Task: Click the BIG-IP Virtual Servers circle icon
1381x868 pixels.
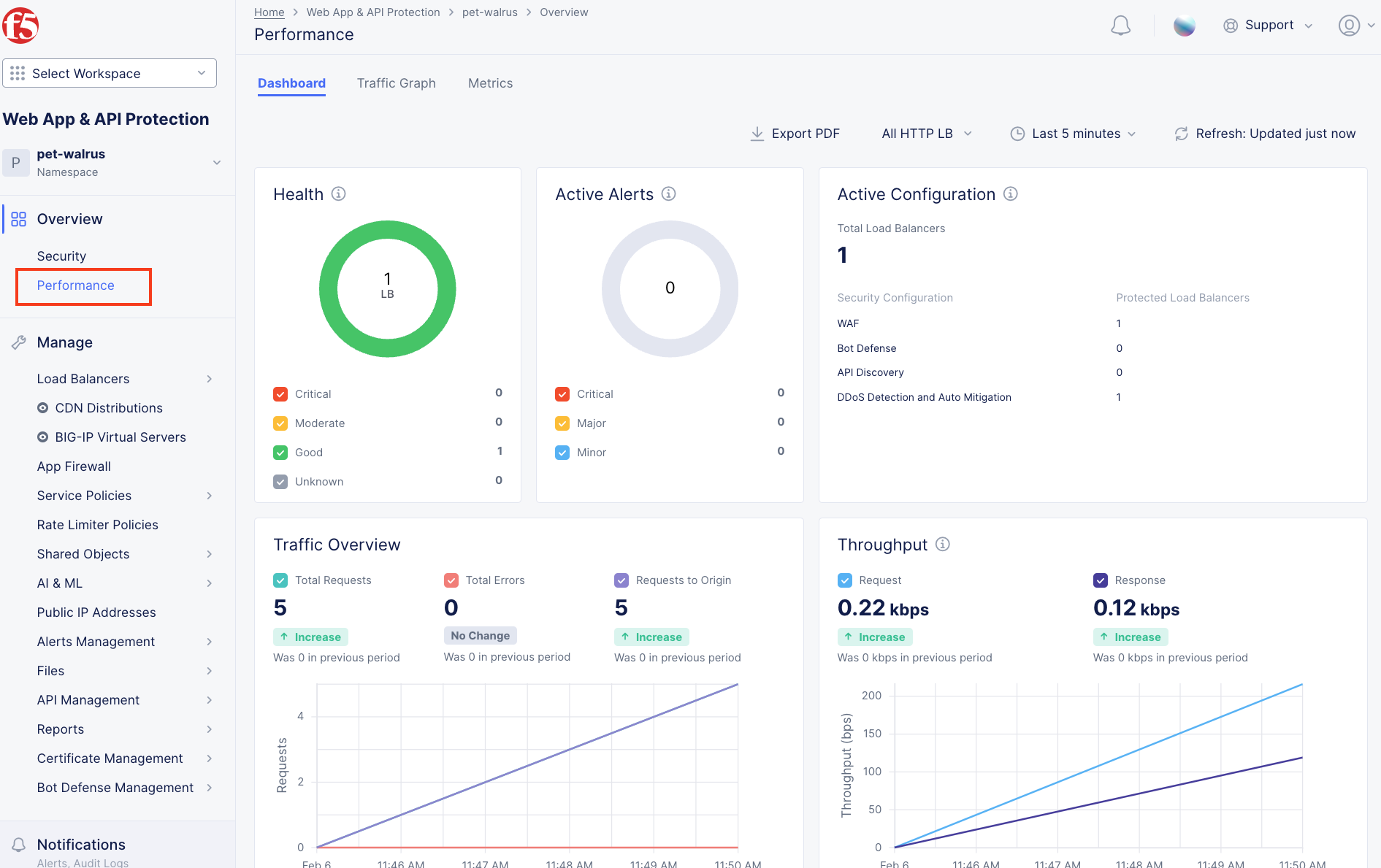Action: 43,437
